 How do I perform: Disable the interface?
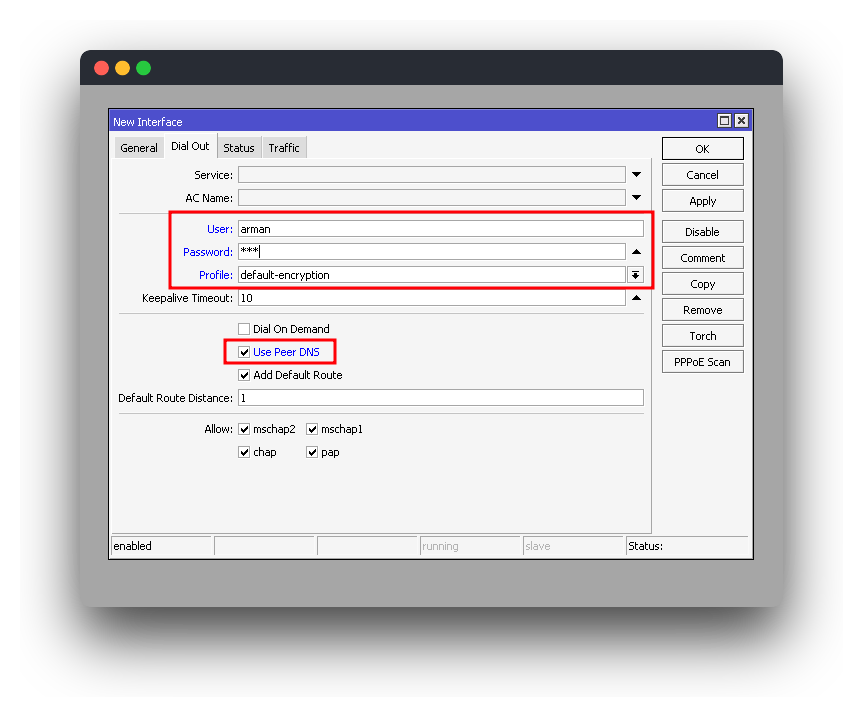point(702,231)
